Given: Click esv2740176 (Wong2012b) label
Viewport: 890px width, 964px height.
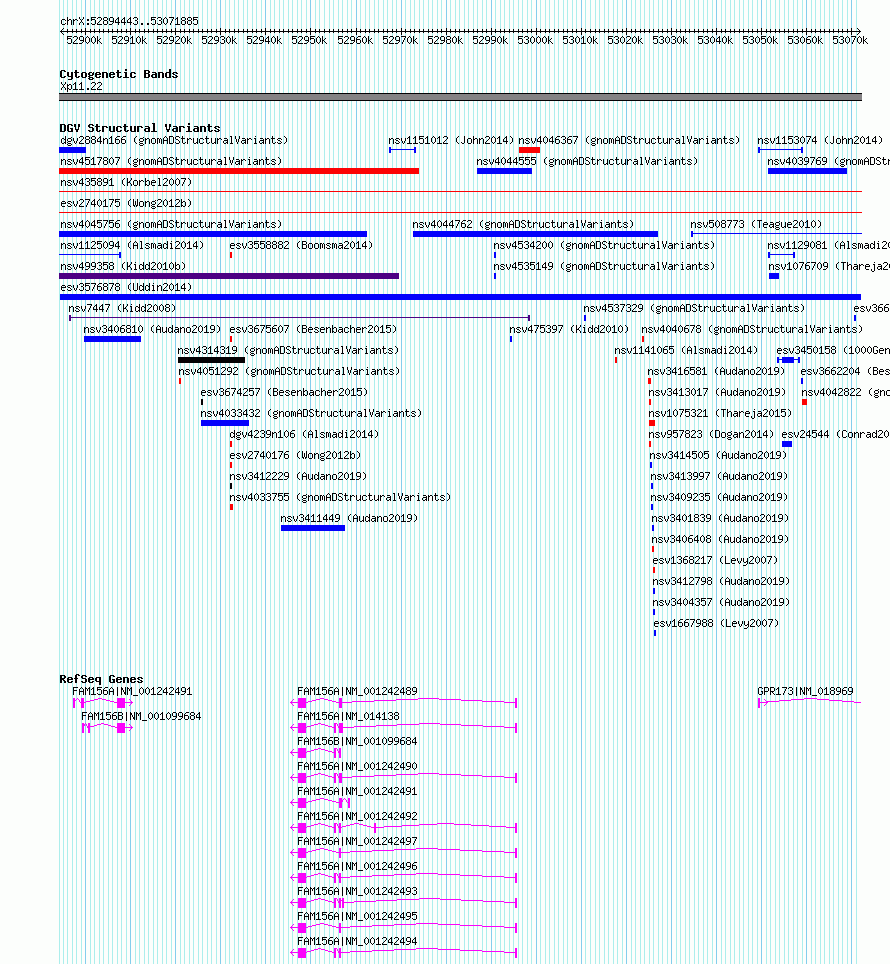Looking at the screenshot, I should point(295,456).
